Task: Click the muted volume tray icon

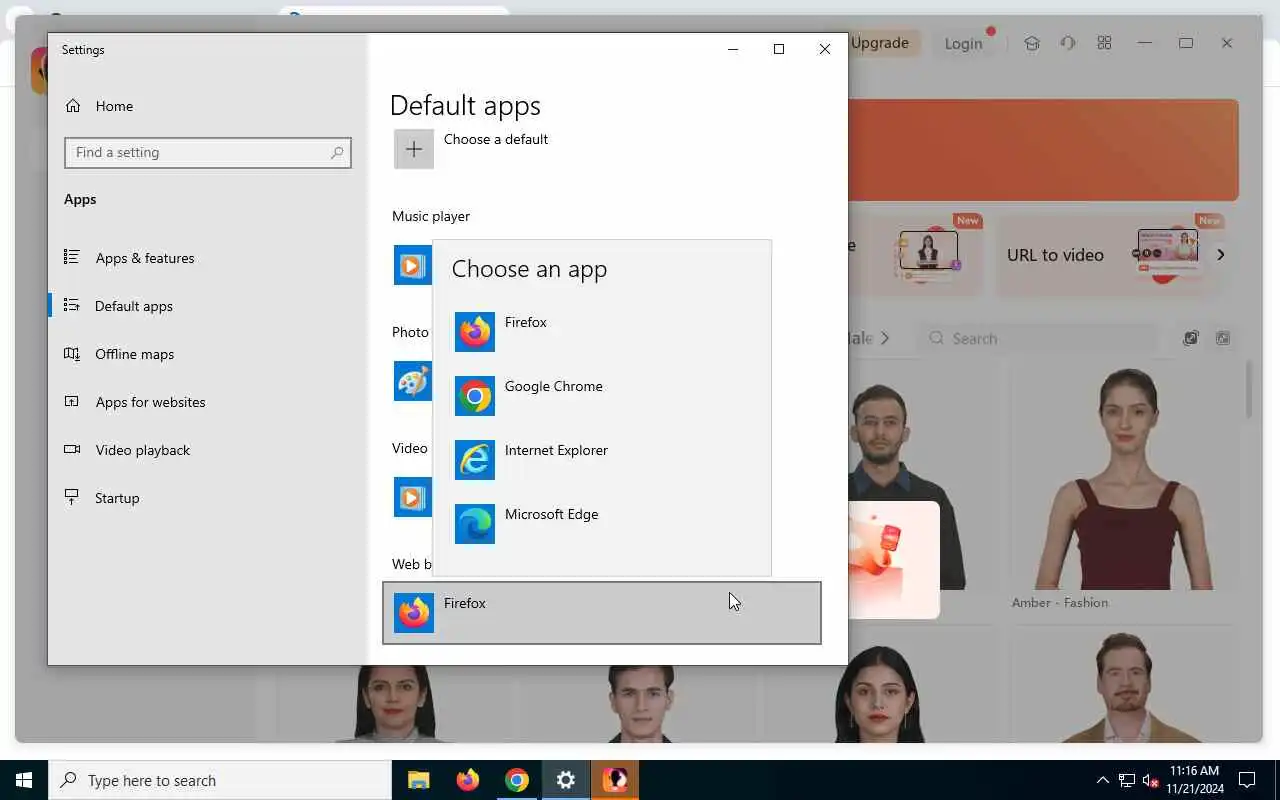Action: pyautogui.click(x=1150, y=780)
